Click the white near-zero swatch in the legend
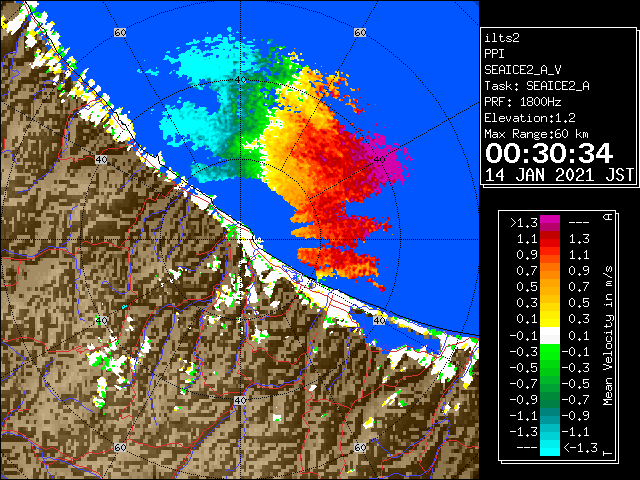The image size is (640, 480). [550, 336]
